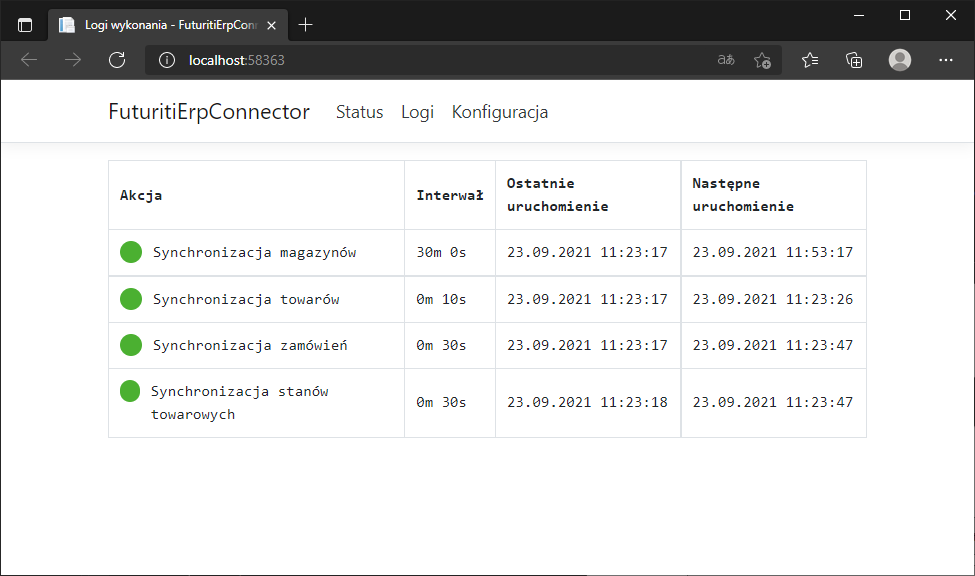This screenshot has height=576, width=975.
Task: Click the site information icon in address bar
Action: (x=167, y=60)
